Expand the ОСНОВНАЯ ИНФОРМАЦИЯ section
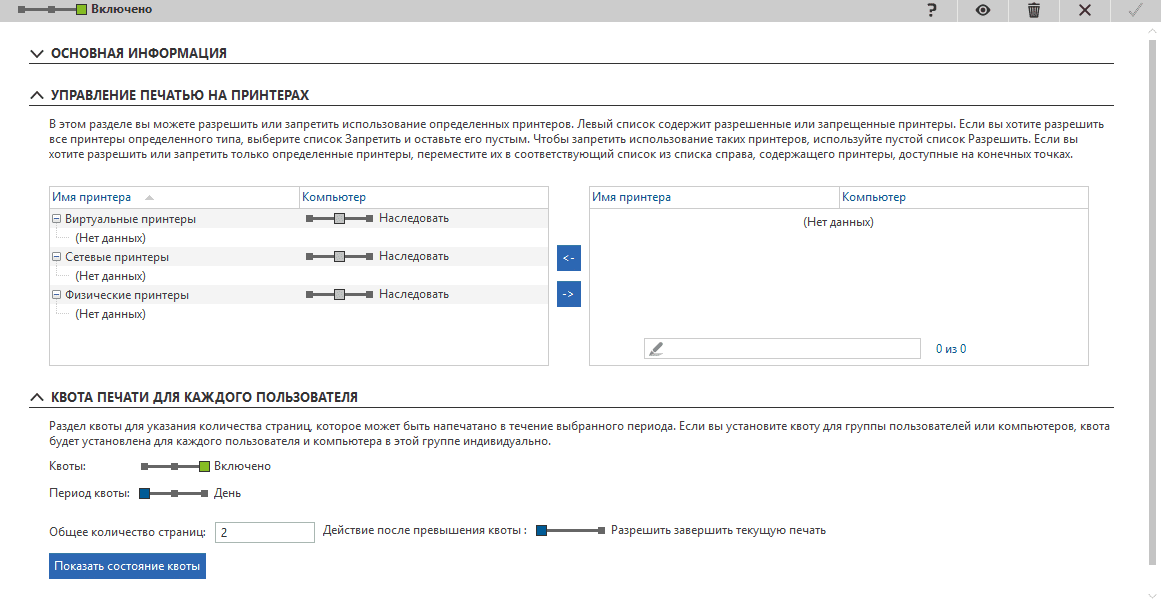 tap(36, 53)
